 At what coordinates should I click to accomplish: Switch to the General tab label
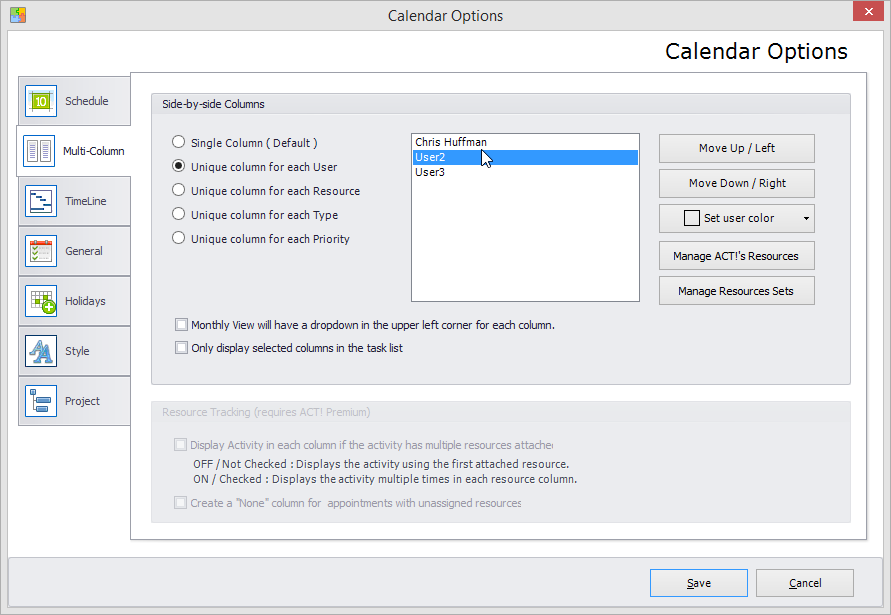tap(84, 251)
